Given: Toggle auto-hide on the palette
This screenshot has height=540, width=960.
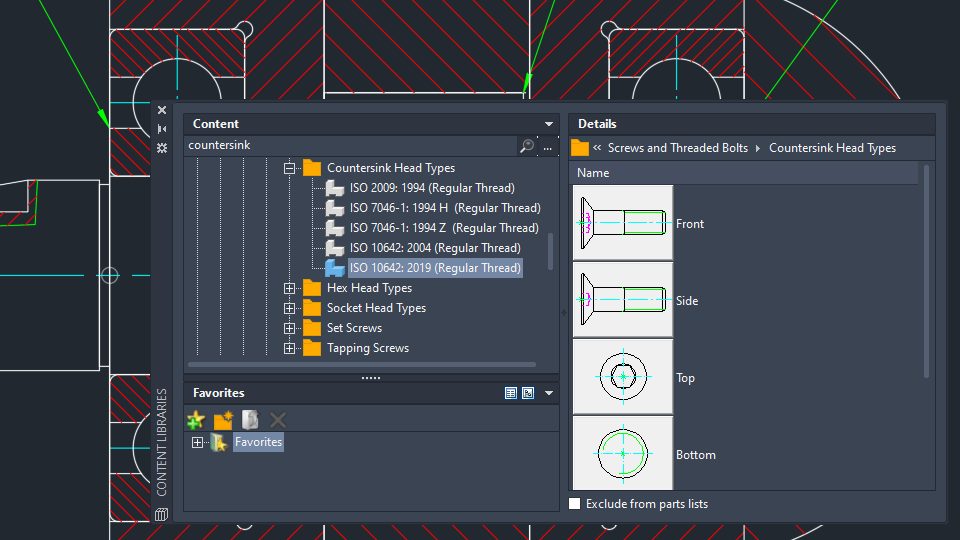Looking at the screenshot, I should (x=162, y=129).
